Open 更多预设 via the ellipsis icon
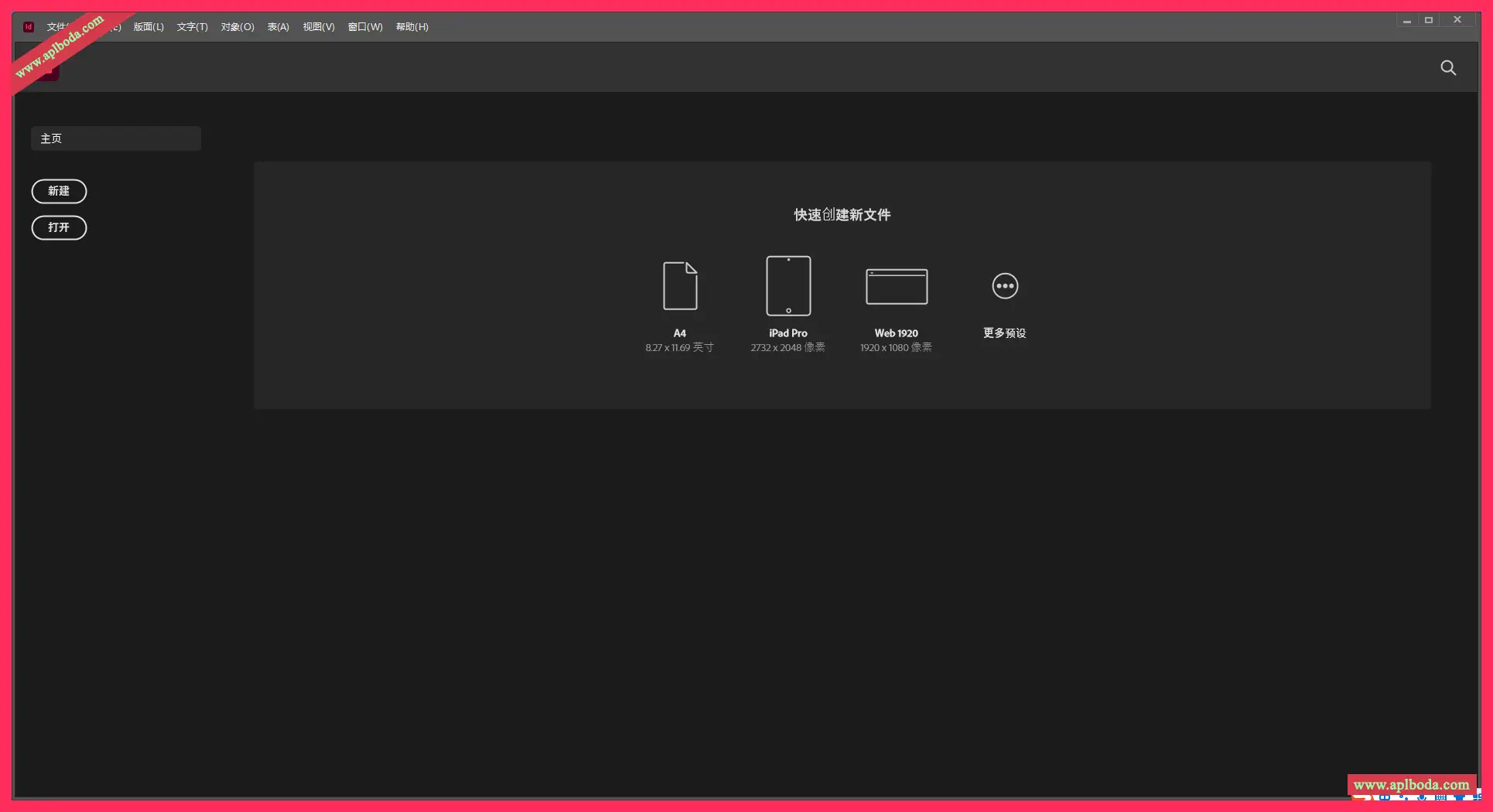1493x812 pixels. point(1005,286)
